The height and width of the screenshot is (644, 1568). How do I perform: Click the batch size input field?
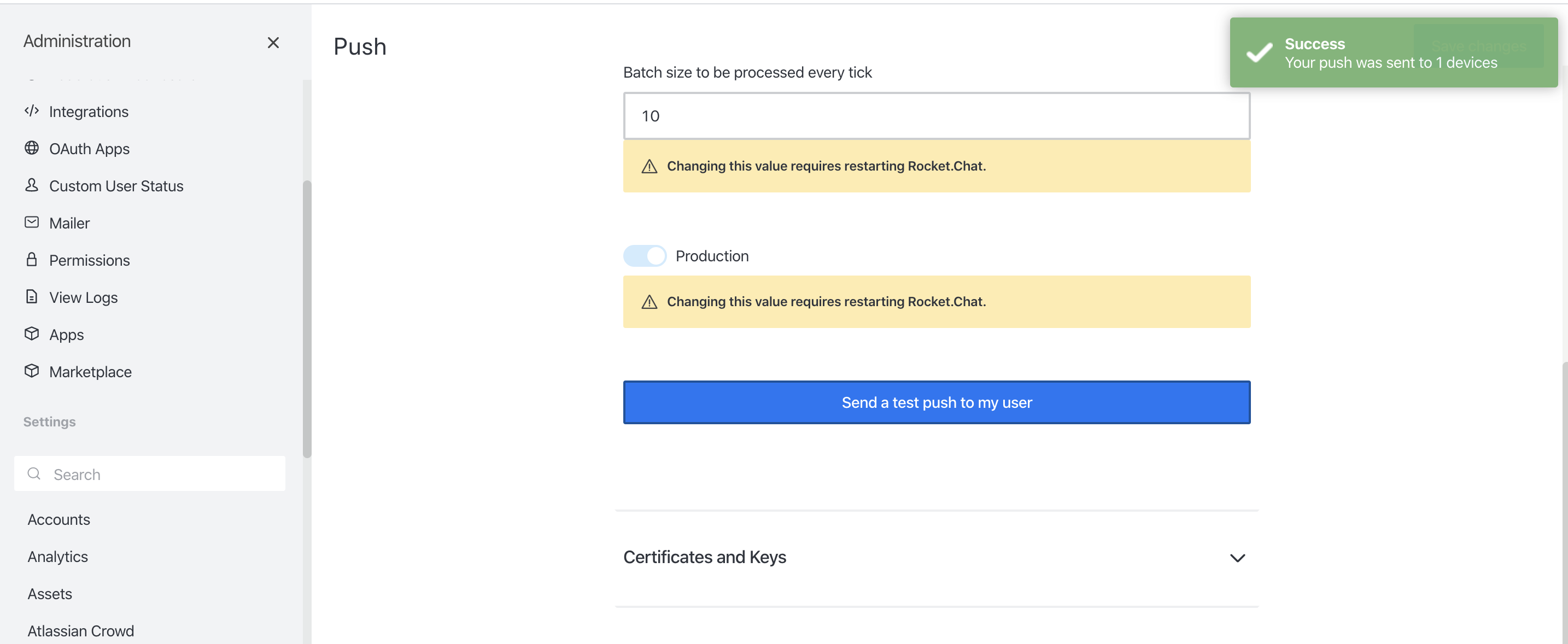coord(936,116)
